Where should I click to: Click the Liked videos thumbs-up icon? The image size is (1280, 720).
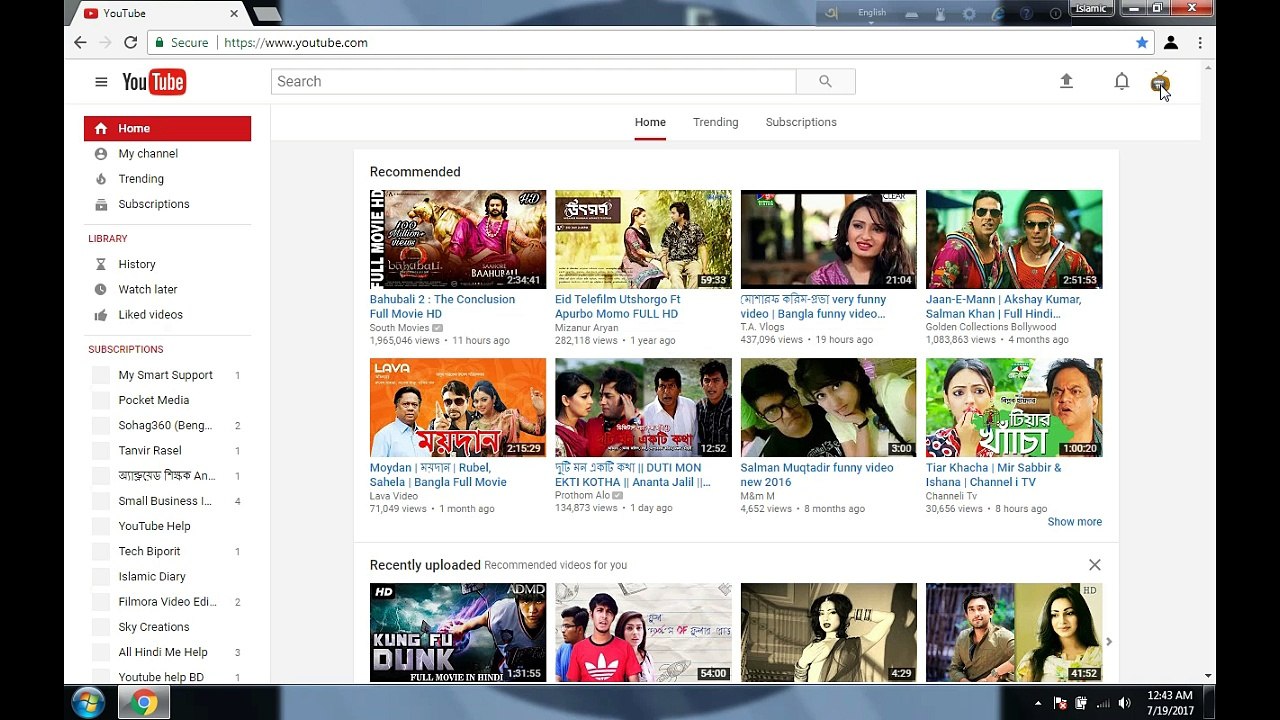tap(100, 315)
